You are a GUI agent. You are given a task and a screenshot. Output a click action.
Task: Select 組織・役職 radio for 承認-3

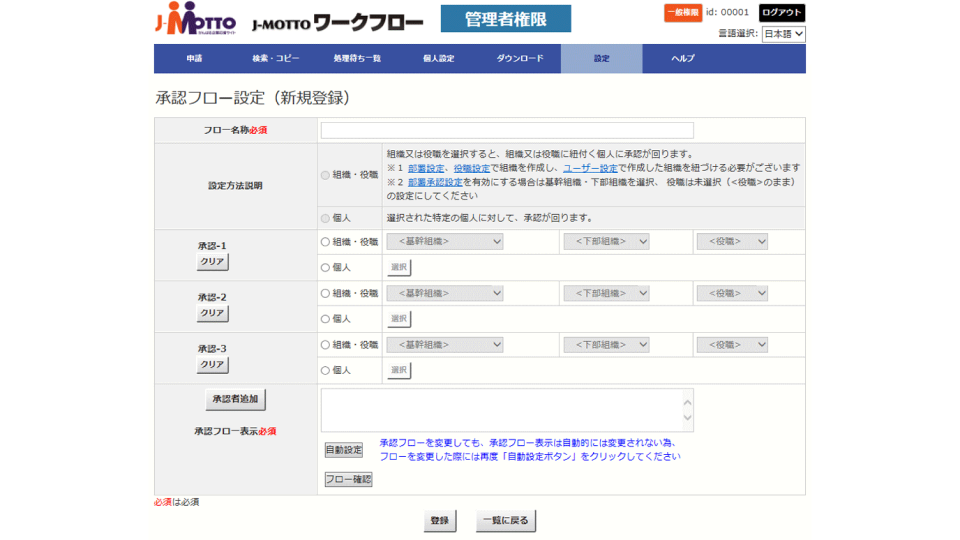tap(325, 345)
